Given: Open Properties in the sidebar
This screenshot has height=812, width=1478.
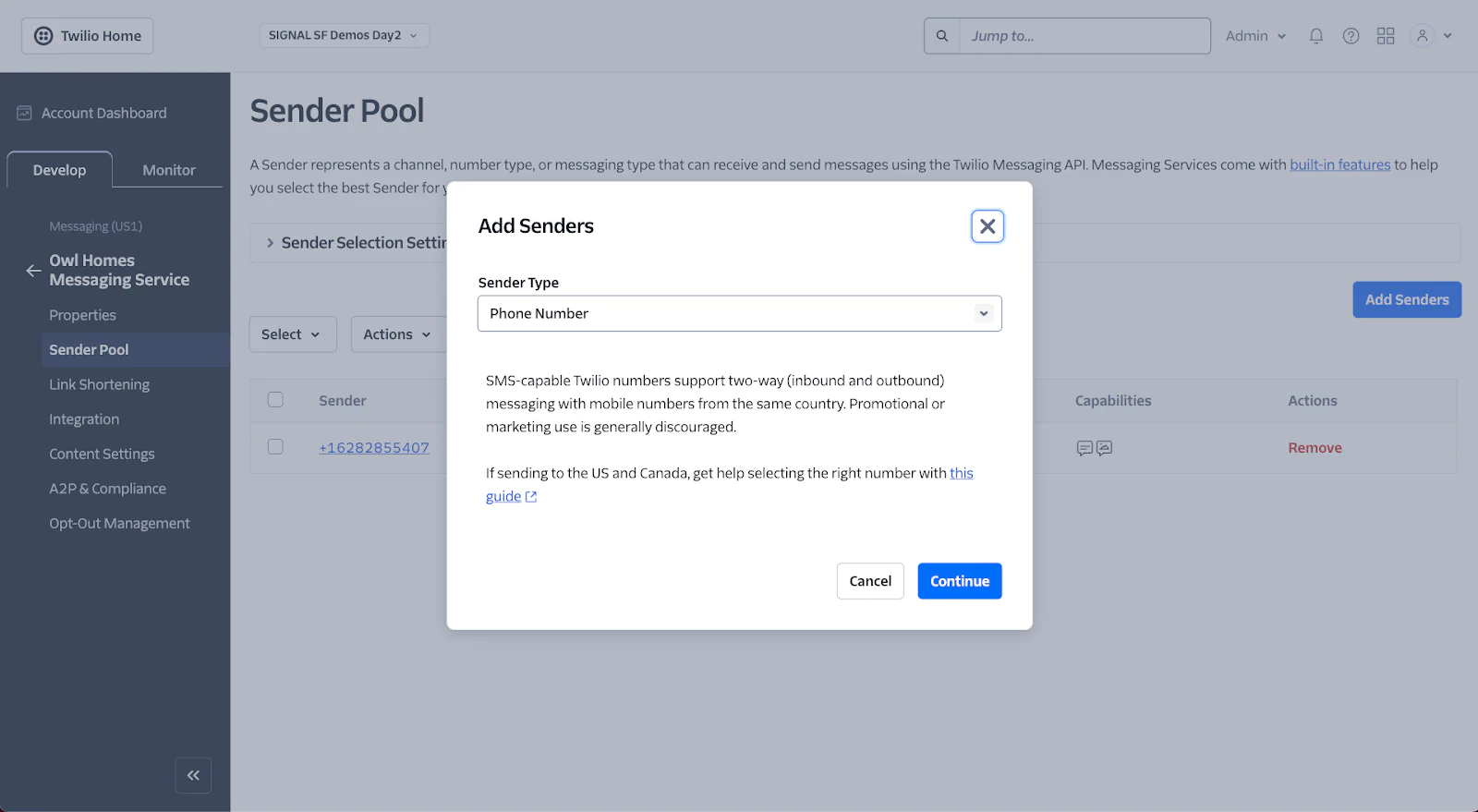Looking at the screenshot, I should [82, 315].
